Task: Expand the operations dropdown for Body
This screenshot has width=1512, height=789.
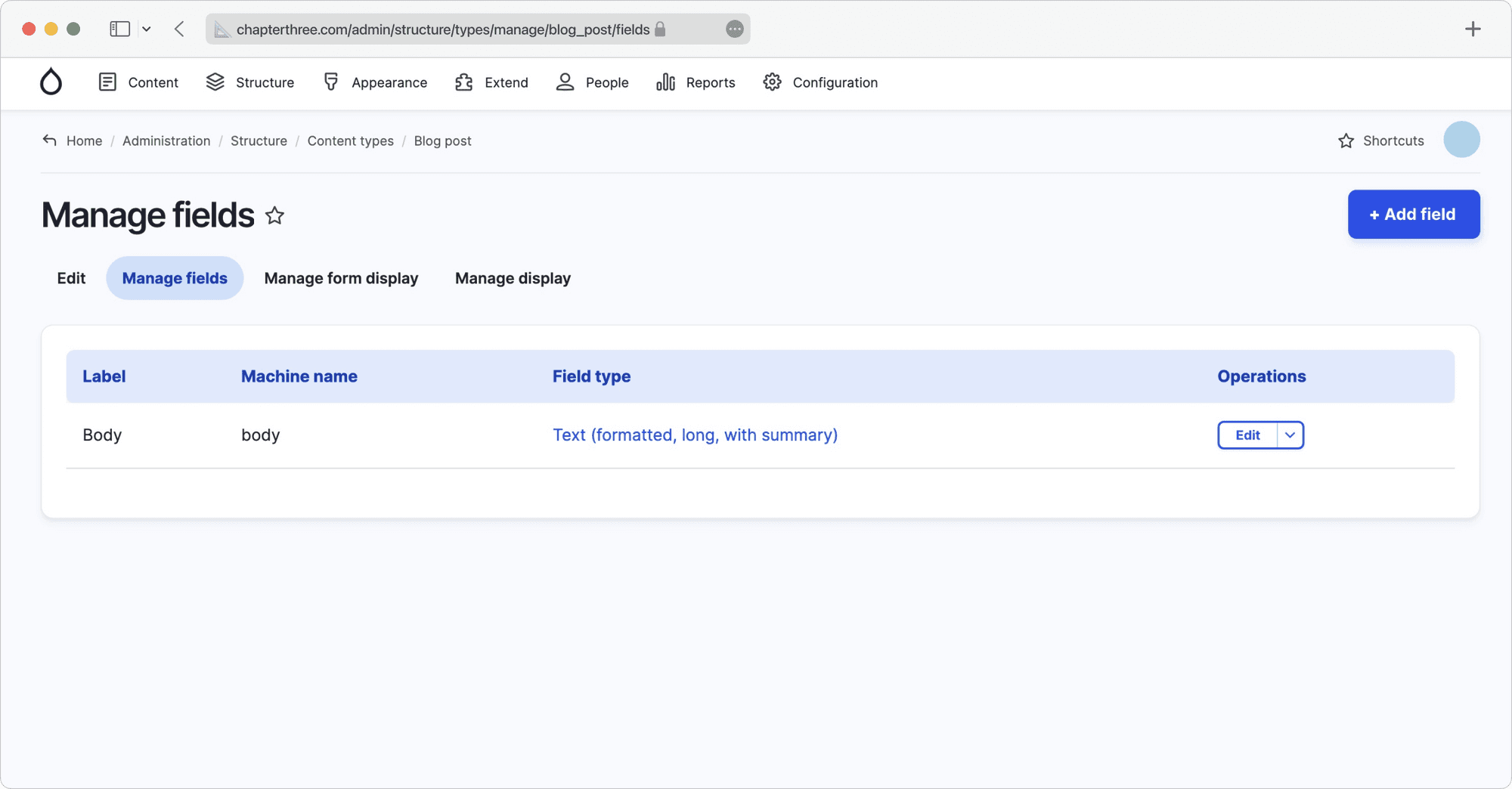Action: pyautogui.click(x=1290, y=435)
